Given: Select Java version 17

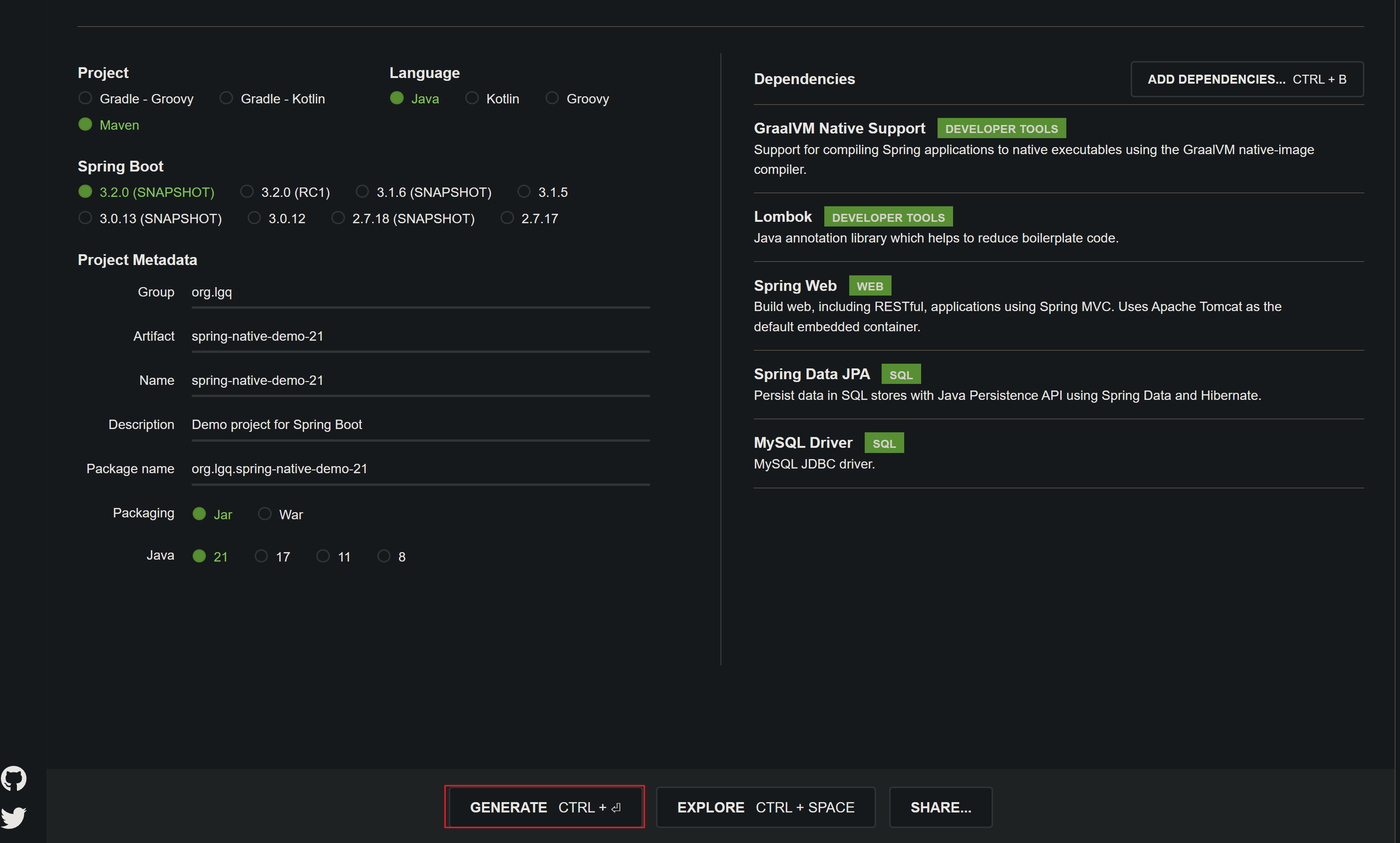Looking at the screenshot, I should 273,556.
